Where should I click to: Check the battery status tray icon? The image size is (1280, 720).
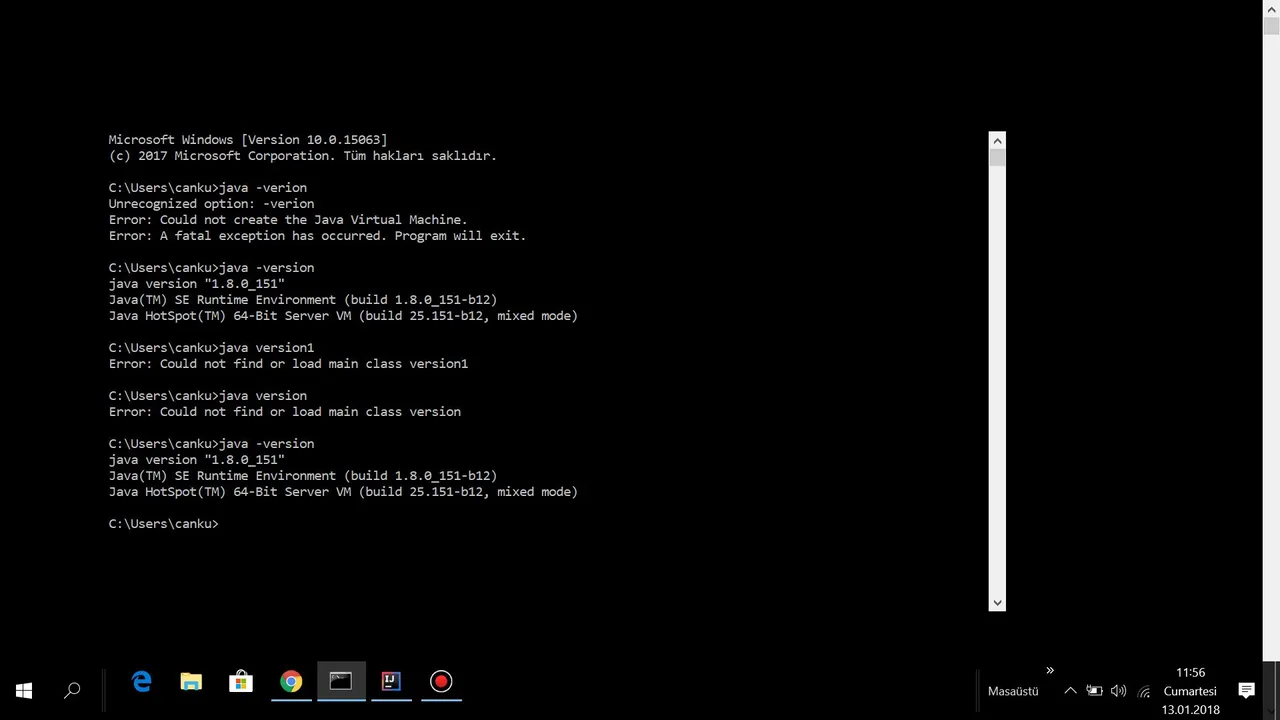[1094, 691]
